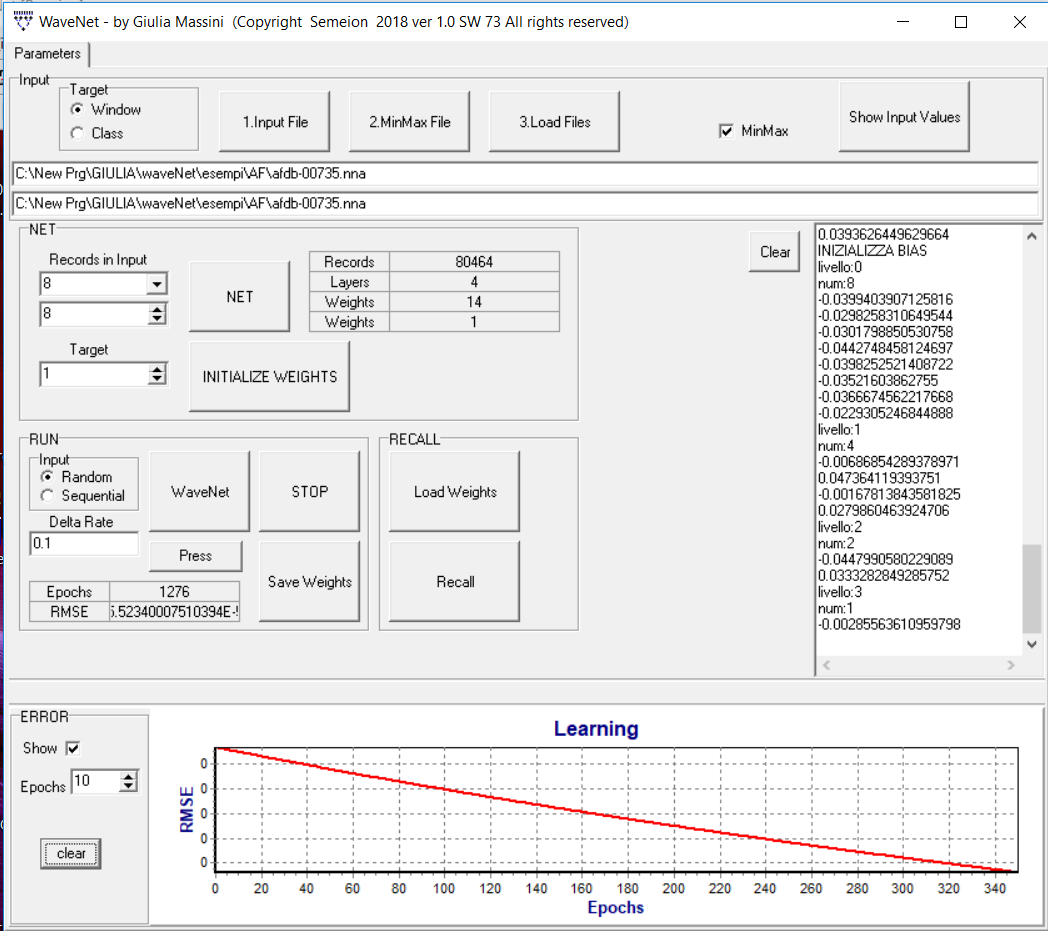Increase the ERROR Epochs spinner
Screen dimensions: 1048x931
coord(128,777)
